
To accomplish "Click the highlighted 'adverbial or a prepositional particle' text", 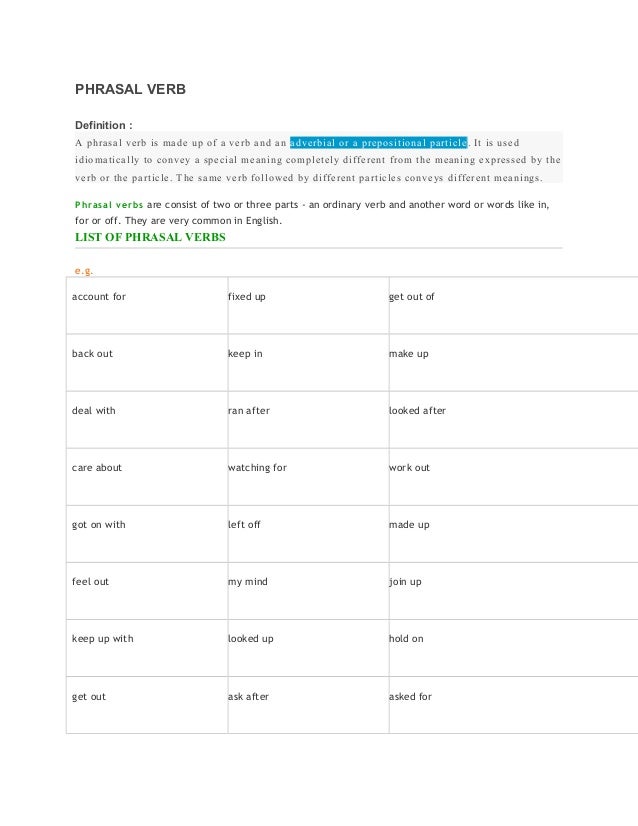I will coord(378,143).
